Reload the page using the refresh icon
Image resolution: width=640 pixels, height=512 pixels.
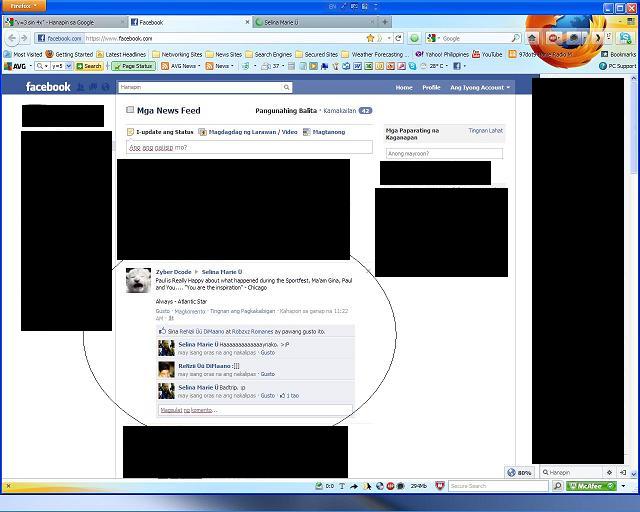click(398, 38)
